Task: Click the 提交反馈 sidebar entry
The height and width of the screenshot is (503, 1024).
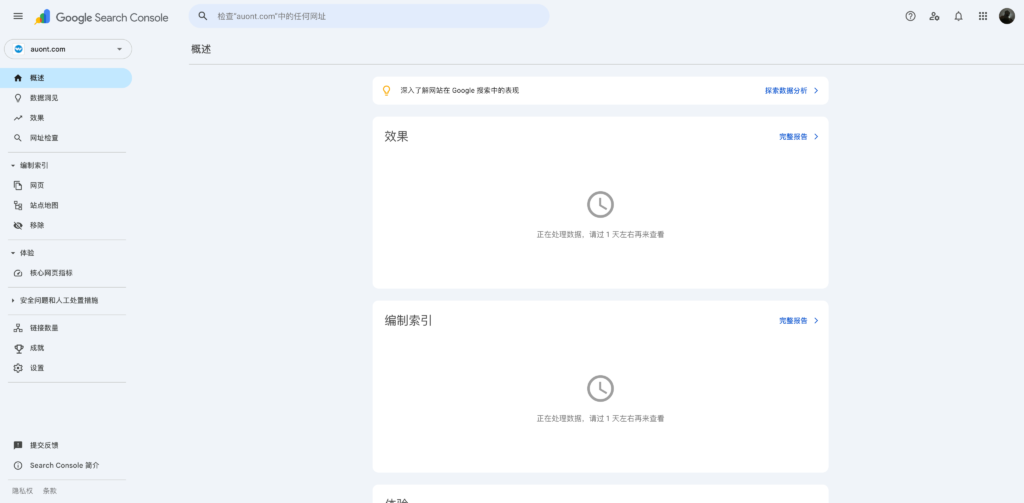Action: pos(66,446)
